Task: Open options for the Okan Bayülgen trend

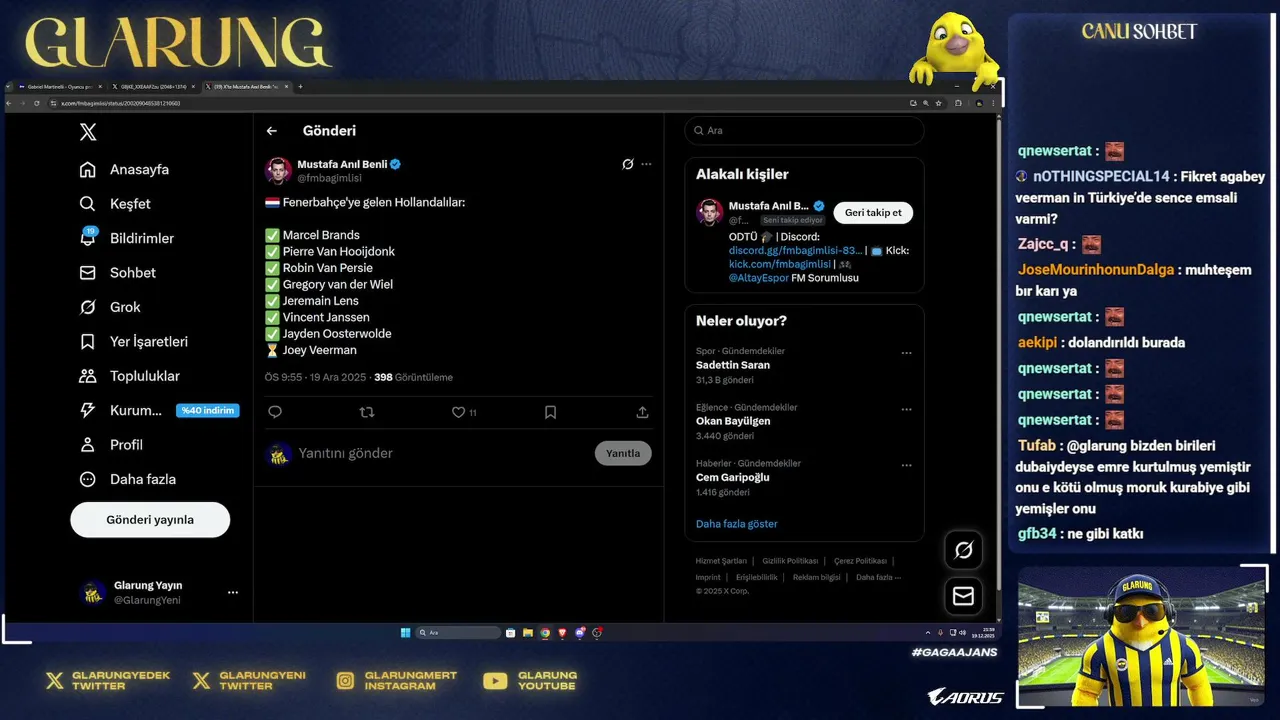Action: click(906, 409)
